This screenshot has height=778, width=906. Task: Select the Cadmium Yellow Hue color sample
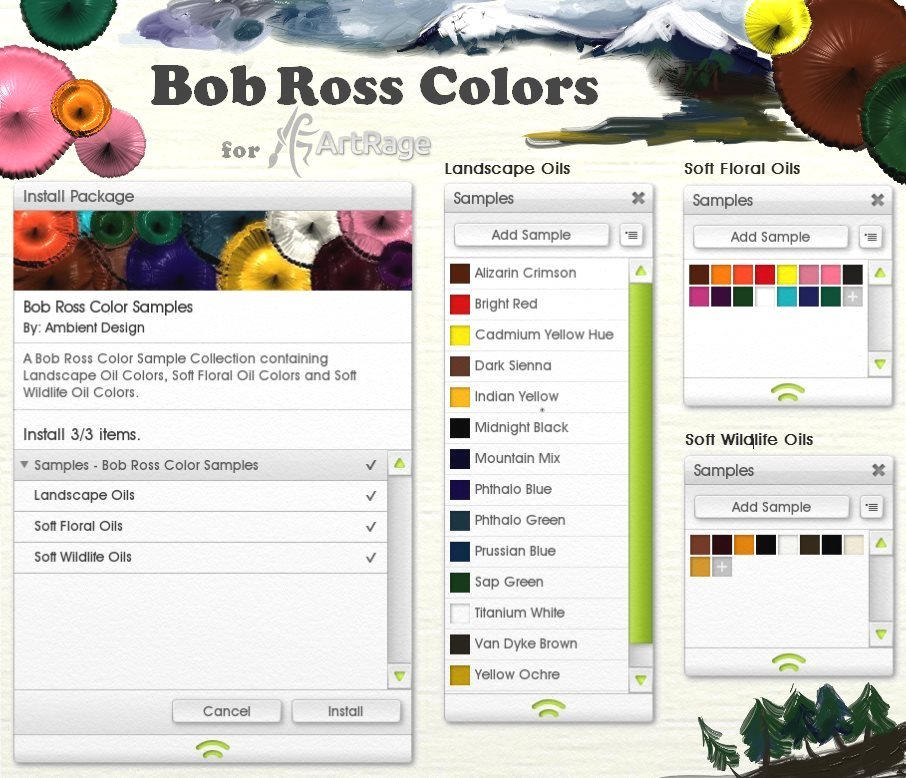(x=537, y=335)
